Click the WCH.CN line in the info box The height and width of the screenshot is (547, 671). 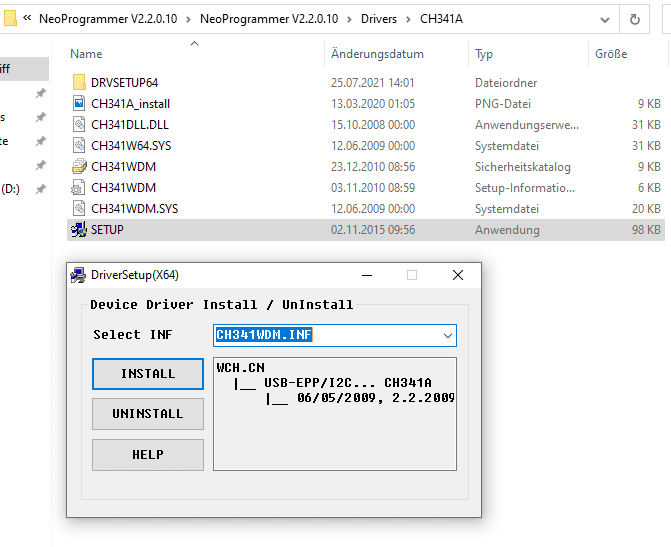tap(240, 368)
